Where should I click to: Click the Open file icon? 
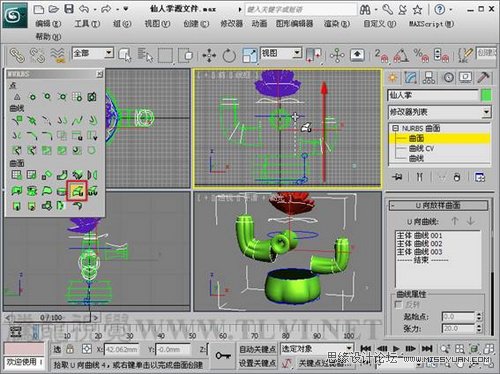pos(54,9)
